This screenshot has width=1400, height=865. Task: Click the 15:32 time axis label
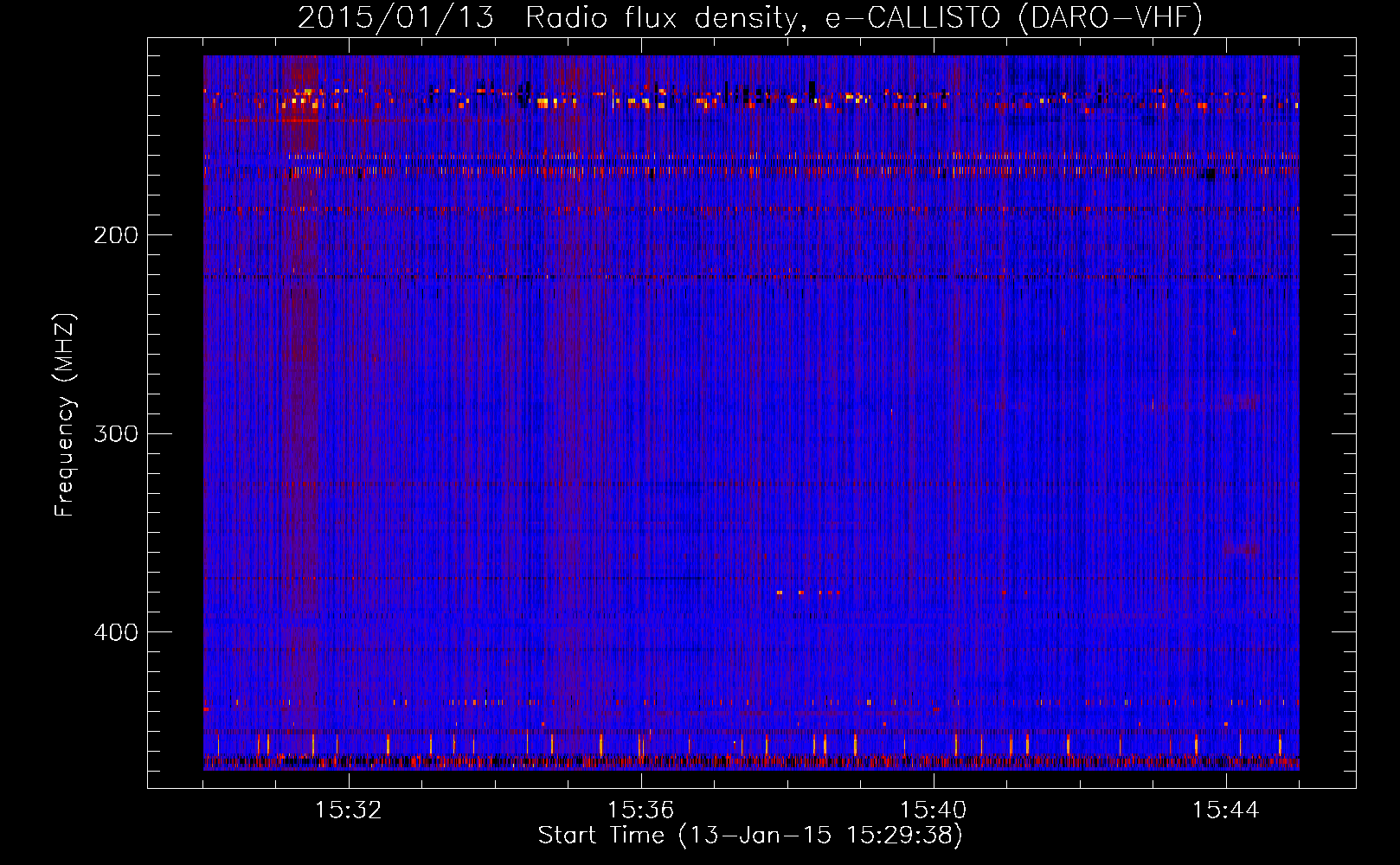tap(349, 811)
